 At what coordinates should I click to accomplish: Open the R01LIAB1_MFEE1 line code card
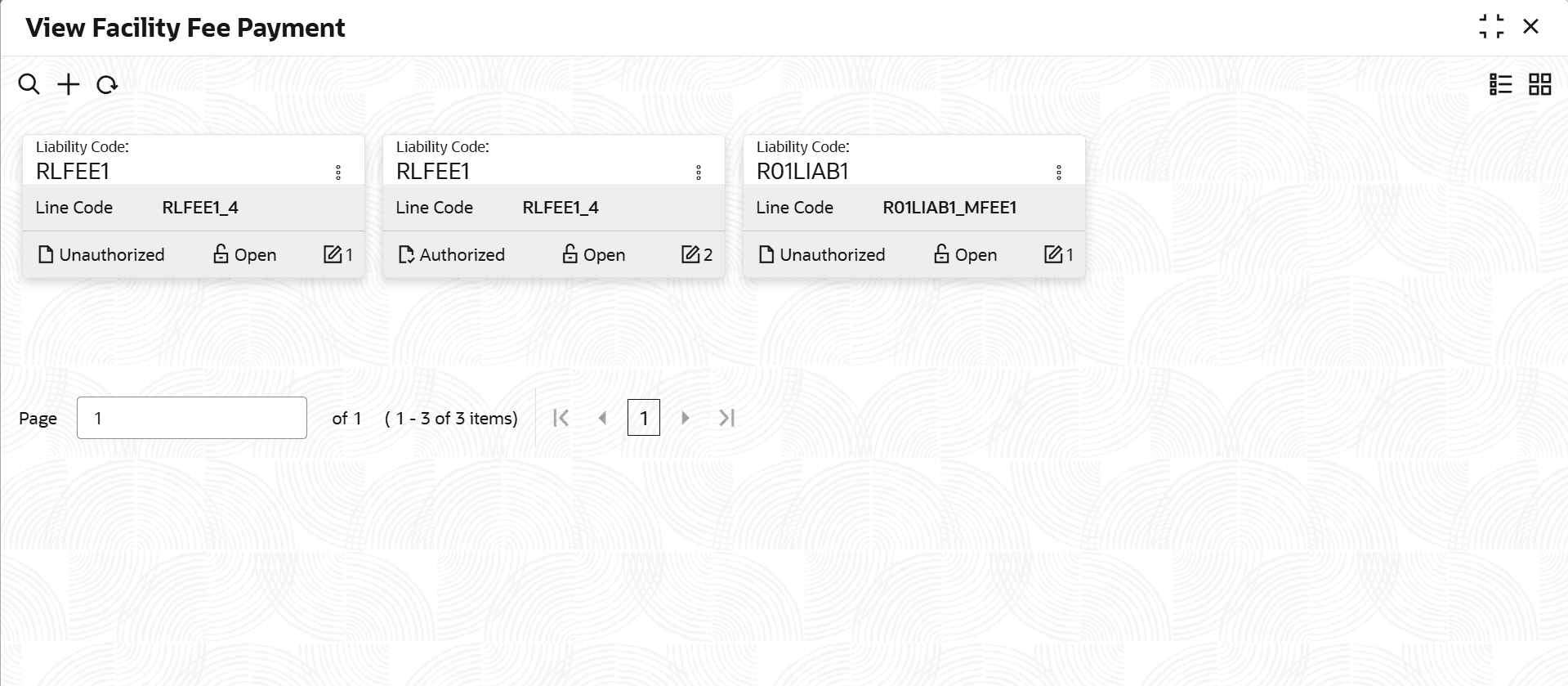pyautogui.click(x=949, y=208)
